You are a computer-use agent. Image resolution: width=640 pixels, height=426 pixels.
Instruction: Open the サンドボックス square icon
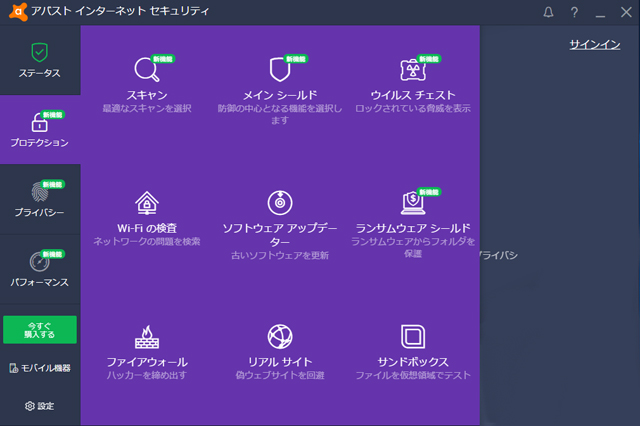pyautogui.click(x=413, y=337)
